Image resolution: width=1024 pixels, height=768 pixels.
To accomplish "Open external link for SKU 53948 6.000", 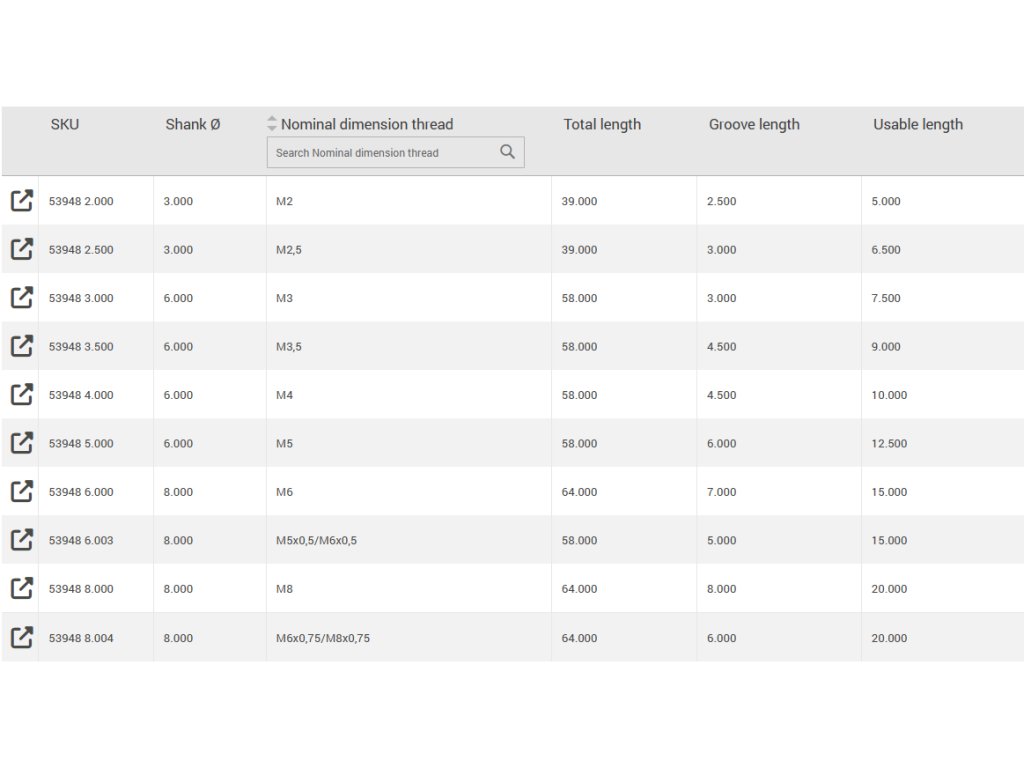I will [x=21, y=492].
